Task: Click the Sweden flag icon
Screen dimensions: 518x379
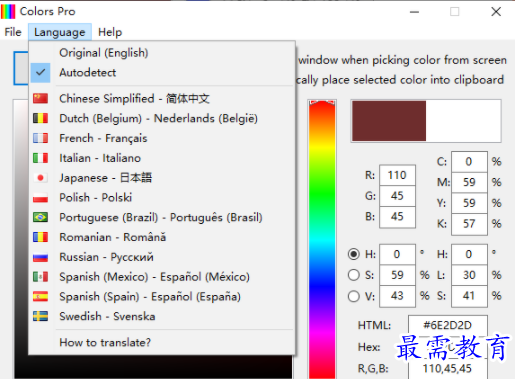Action: (x=40, y=316)
